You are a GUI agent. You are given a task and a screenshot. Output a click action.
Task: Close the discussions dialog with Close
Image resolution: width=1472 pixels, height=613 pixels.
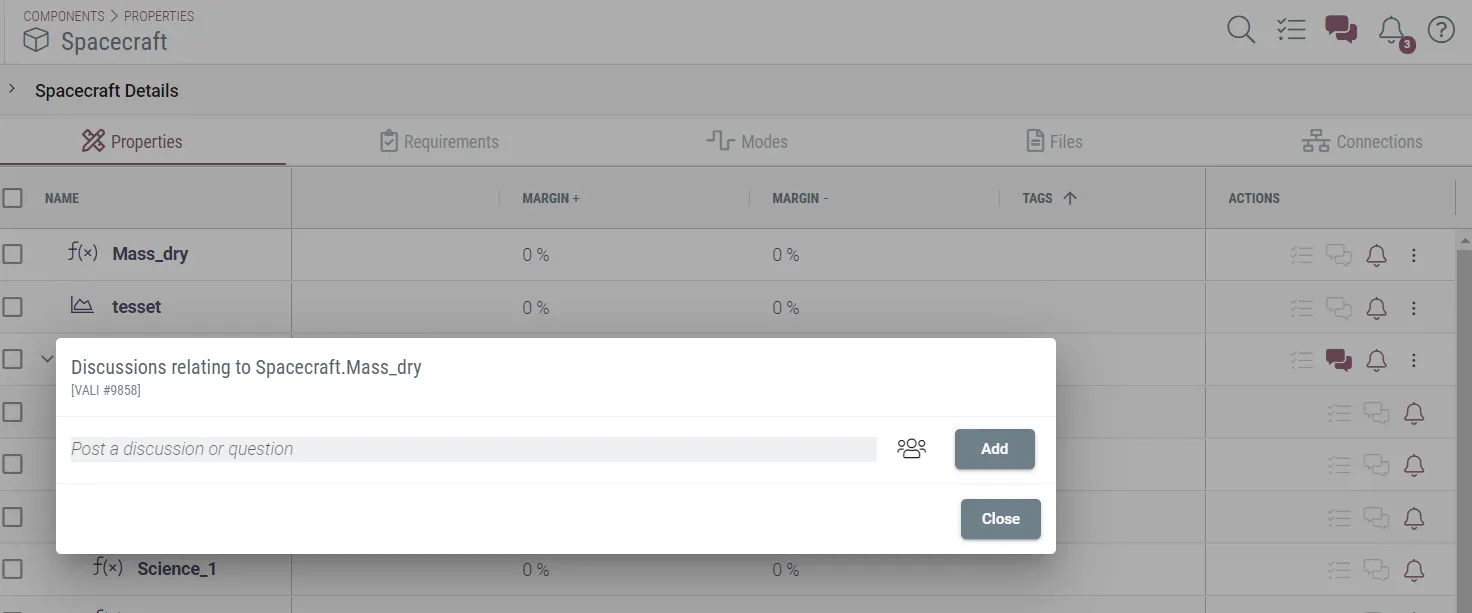[1000, 519]
